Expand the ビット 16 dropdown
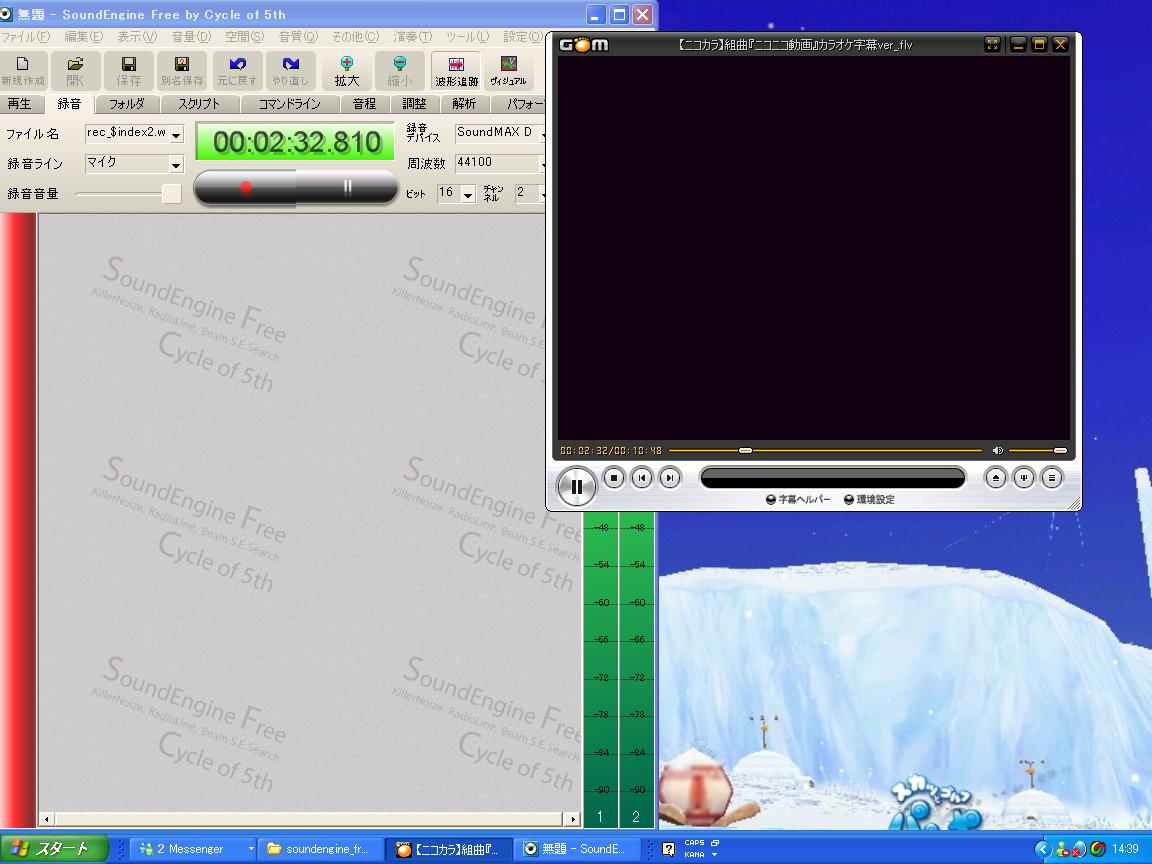 tap(468, 195)
